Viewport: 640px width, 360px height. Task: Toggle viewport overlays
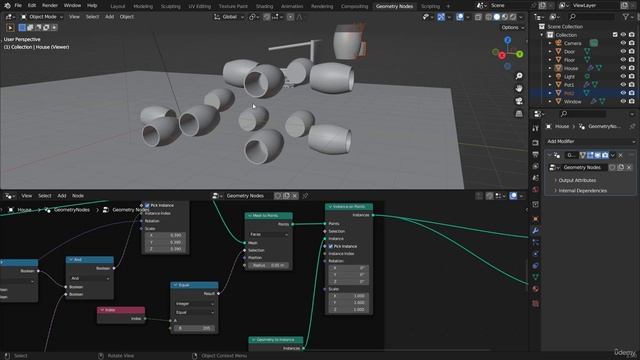[460, 17]
